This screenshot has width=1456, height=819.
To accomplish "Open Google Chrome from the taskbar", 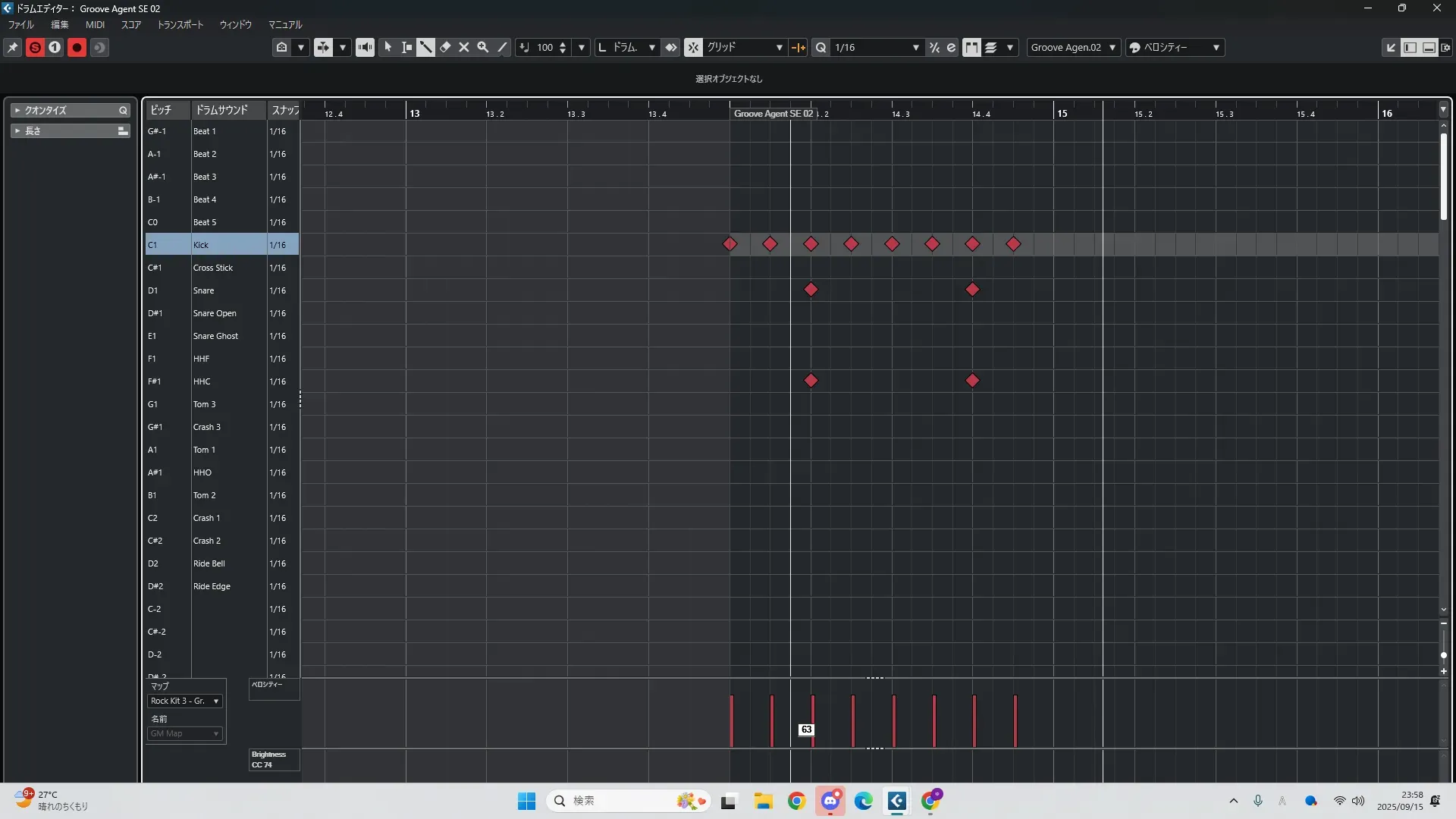I will [796, 801].
